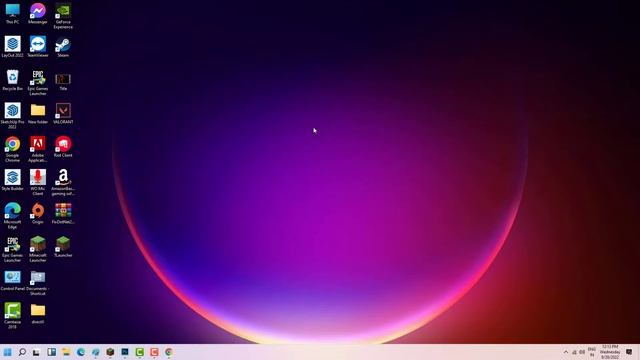Select the WO Mic Client shortcut
The height and width of the screenshot is (360, 640).
(38, 182)
